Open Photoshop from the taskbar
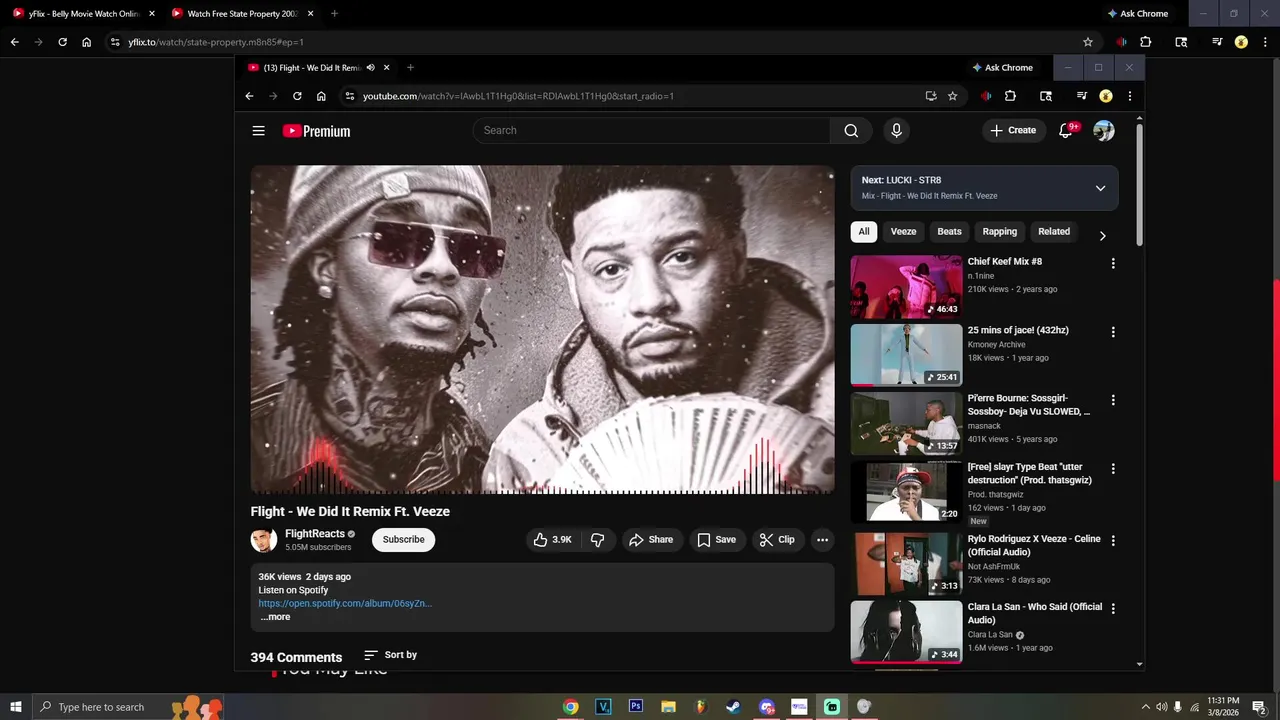The width and height of the screenshot is (1280, 720). 636,707
